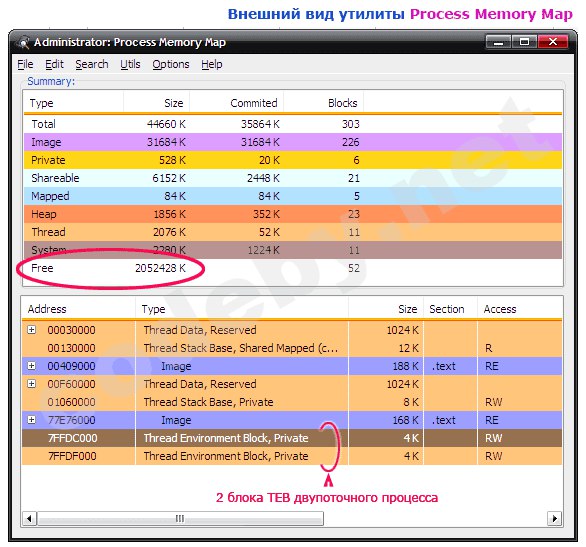Viewport: 586px width, 547px height.
Task: Open the Utils menu
Action: click(x=130, y=64)
